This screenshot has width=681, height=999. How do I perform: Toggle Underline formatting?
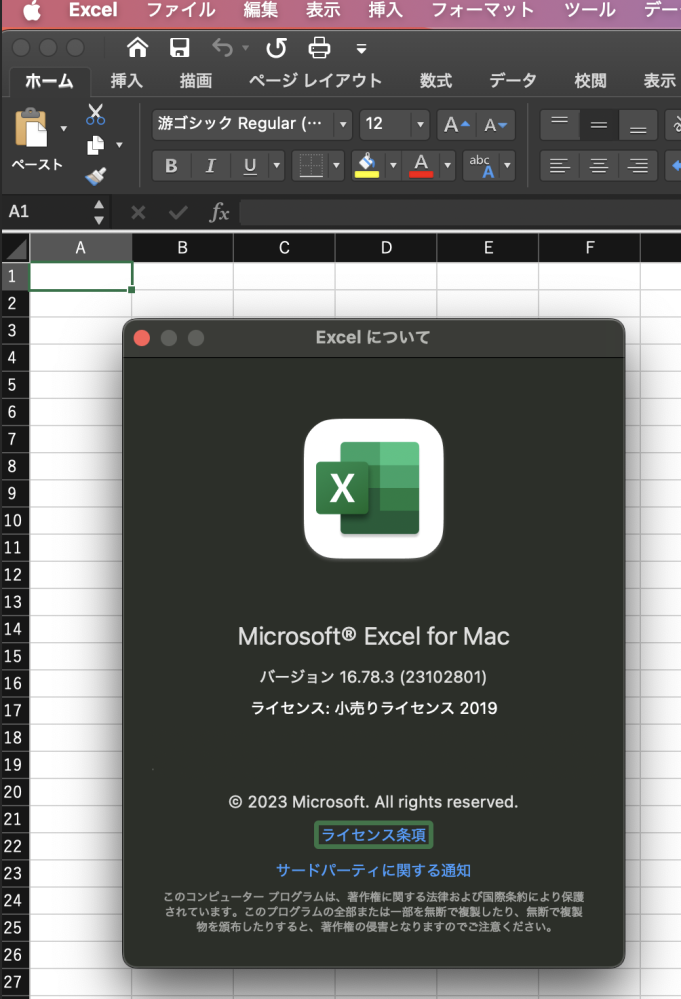coord(250,166)
